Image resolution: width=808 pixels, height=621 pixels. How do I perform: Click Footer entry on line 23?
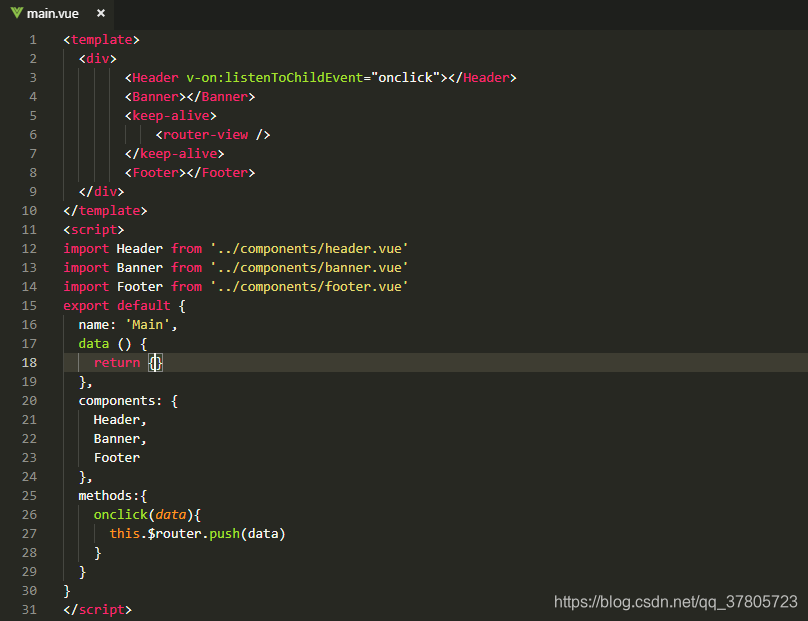click(x=116, y=458)
